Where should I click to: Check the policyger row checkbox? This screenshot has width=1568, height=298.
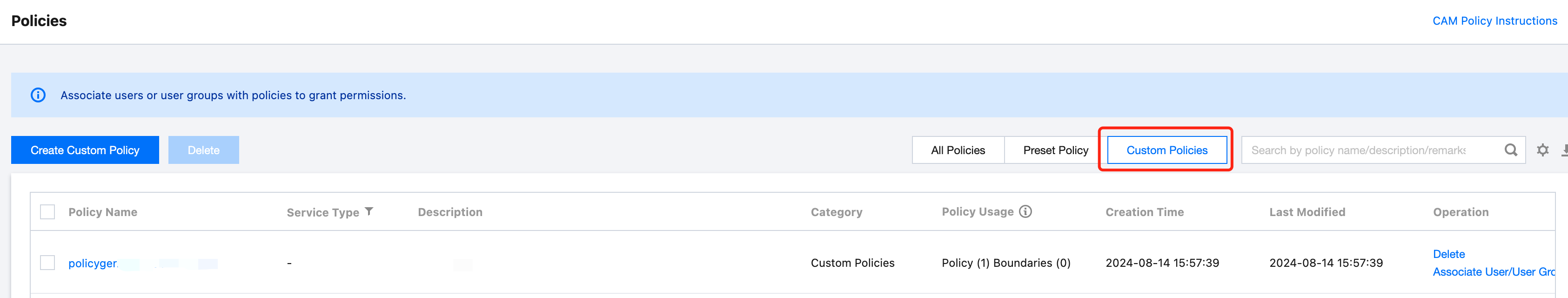[x=47, y=263]
